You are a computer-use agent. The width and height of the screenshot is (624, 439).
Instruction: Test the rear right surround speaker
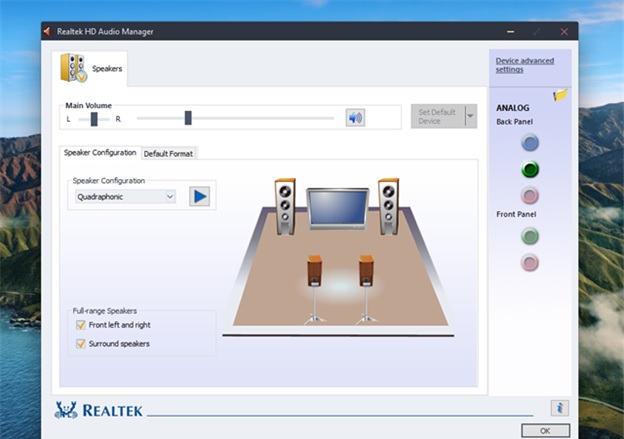click(x=366, y=289)
